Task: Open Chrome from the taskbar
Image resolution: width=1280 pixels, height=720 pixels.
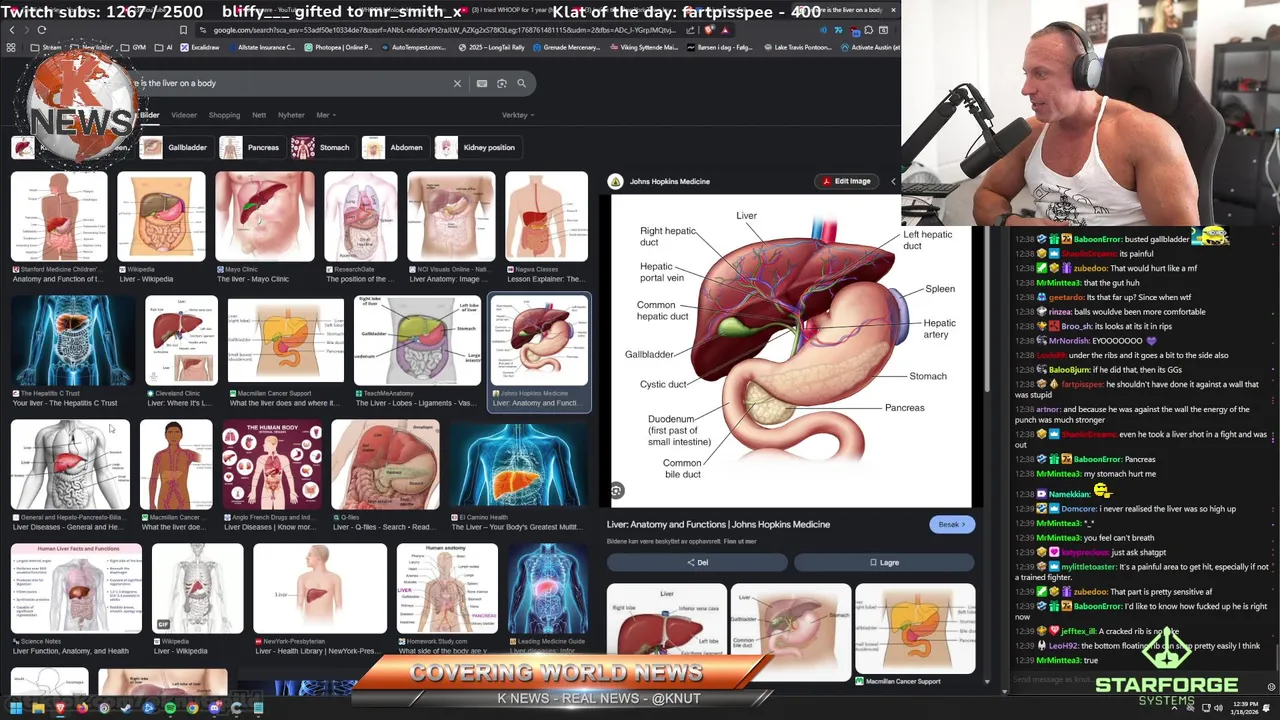Action: point(192,708)
